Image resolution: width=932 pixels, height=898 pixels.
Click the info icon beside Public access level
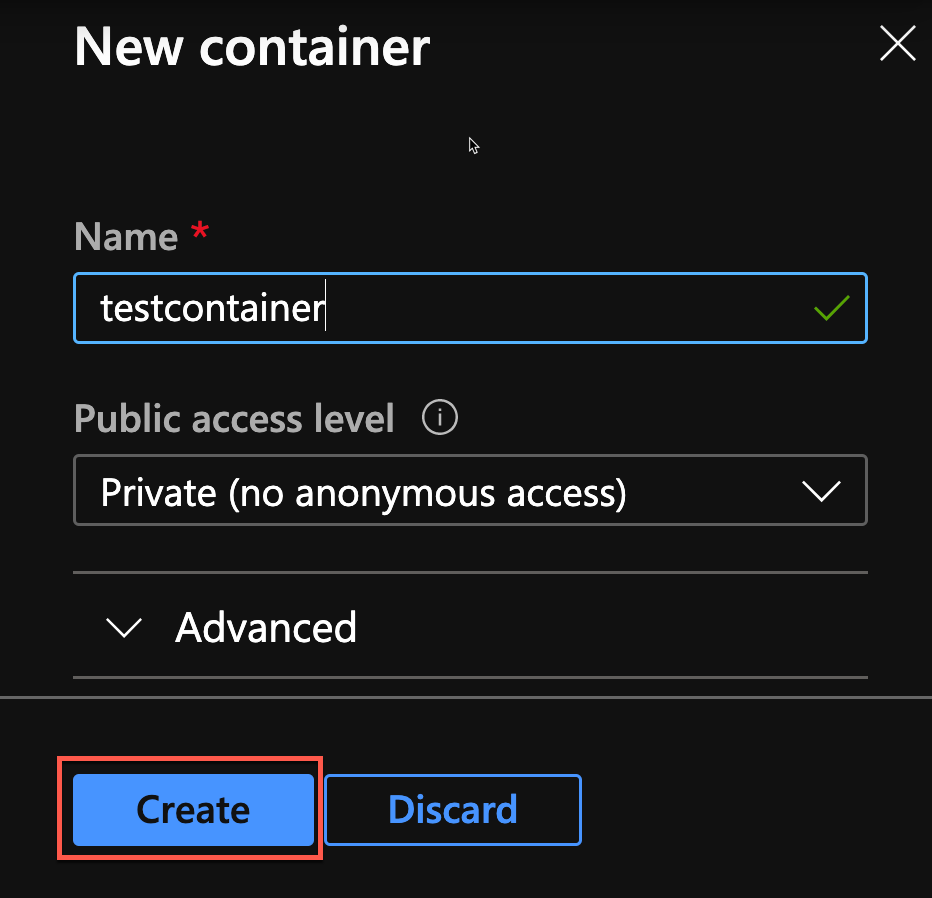coord(440,418)
